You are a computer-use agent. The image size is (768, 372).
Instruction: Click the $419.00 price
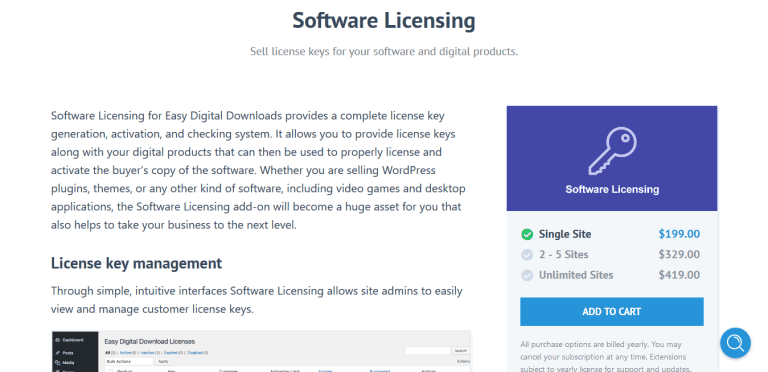click(679, 275)
